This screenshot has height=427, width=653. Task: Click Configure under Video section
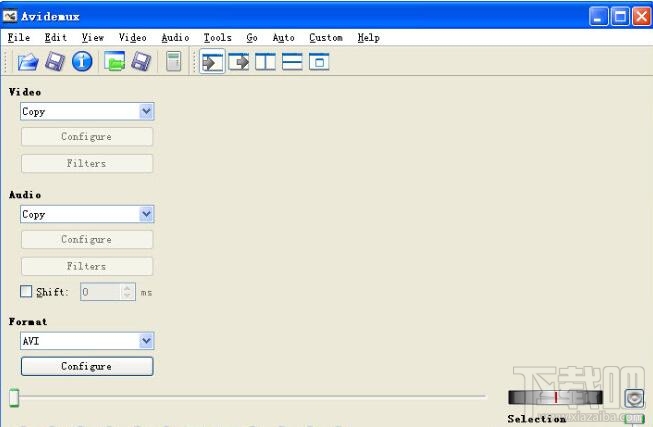click(x=87, y=137)
